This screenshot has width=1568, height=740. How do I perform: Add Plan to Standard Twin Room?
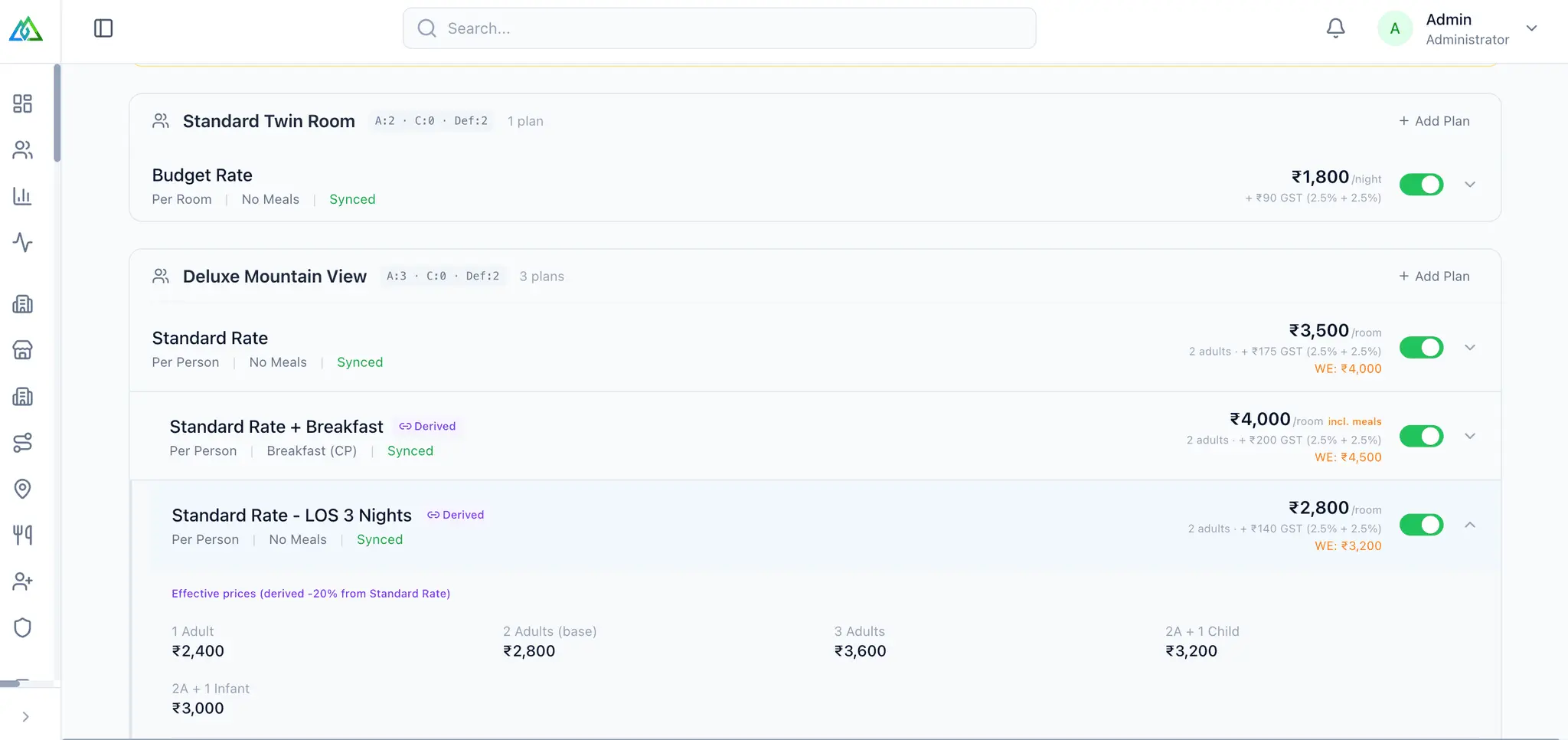tap(1434, 121)
